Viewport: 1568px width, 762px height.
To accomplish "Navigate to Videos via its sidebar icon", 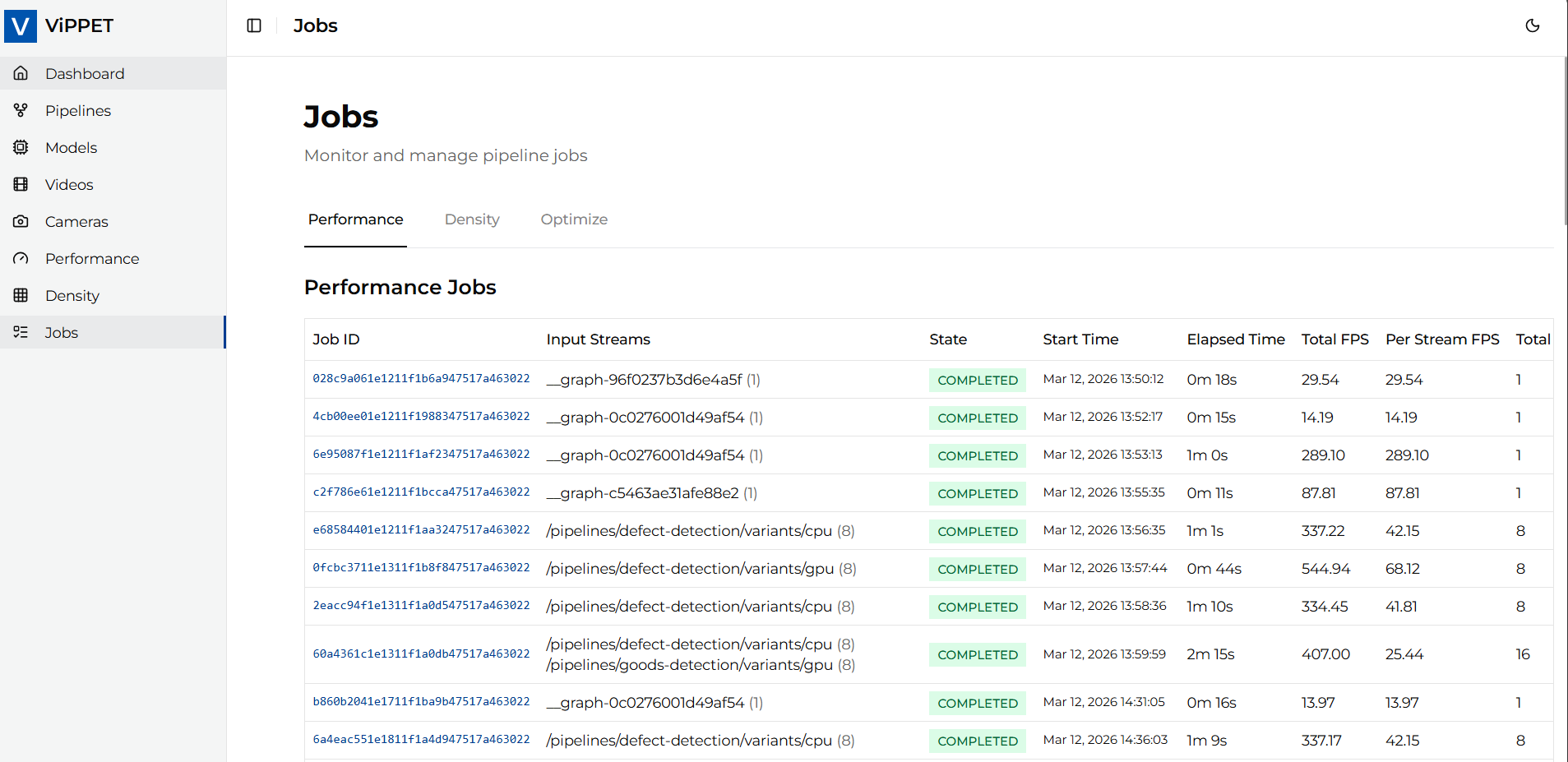I will (21, 184).
